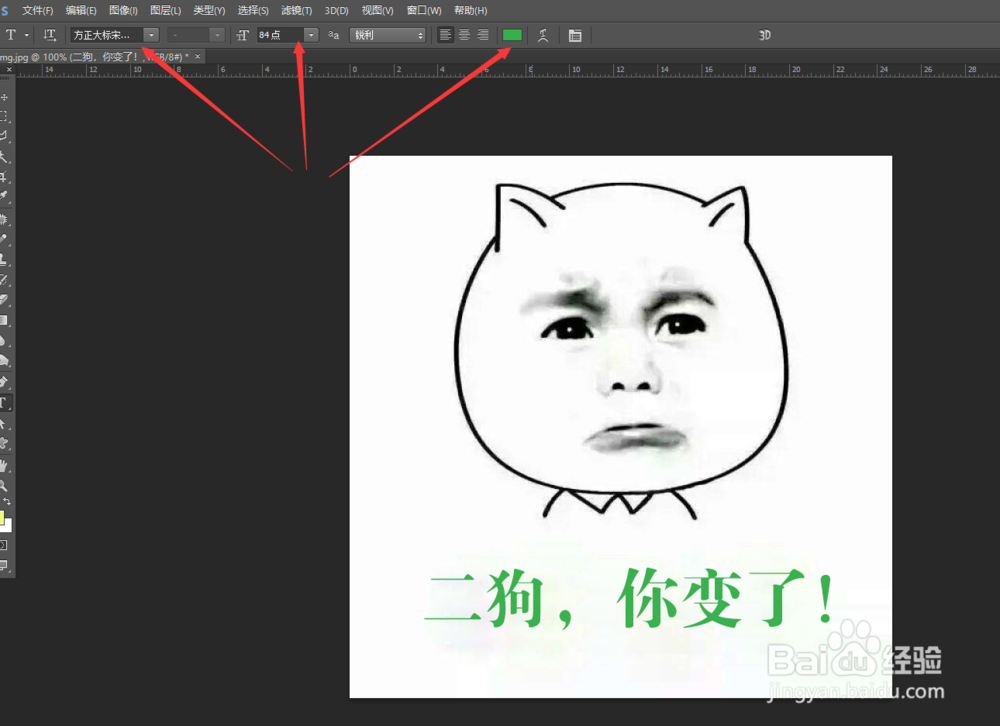This screenshot has height=726, width=1000.
Task: Select the Eyedropper tool
Action: click(4, 196)
